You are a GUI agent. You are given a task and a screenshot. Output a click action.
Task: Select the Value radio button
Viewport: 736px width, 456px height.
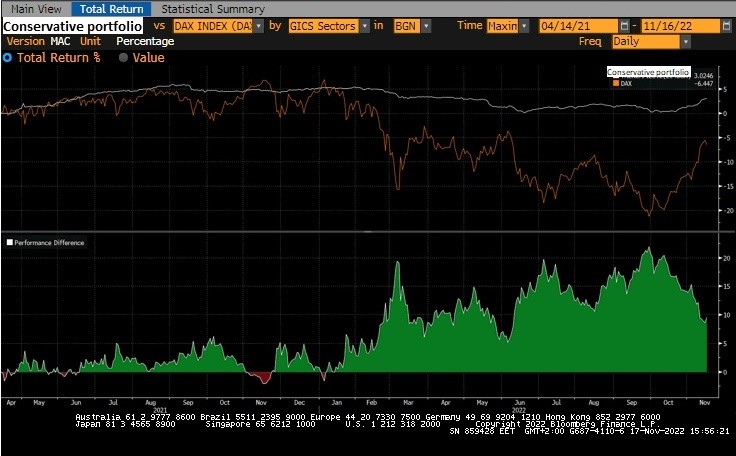[123, 58]
